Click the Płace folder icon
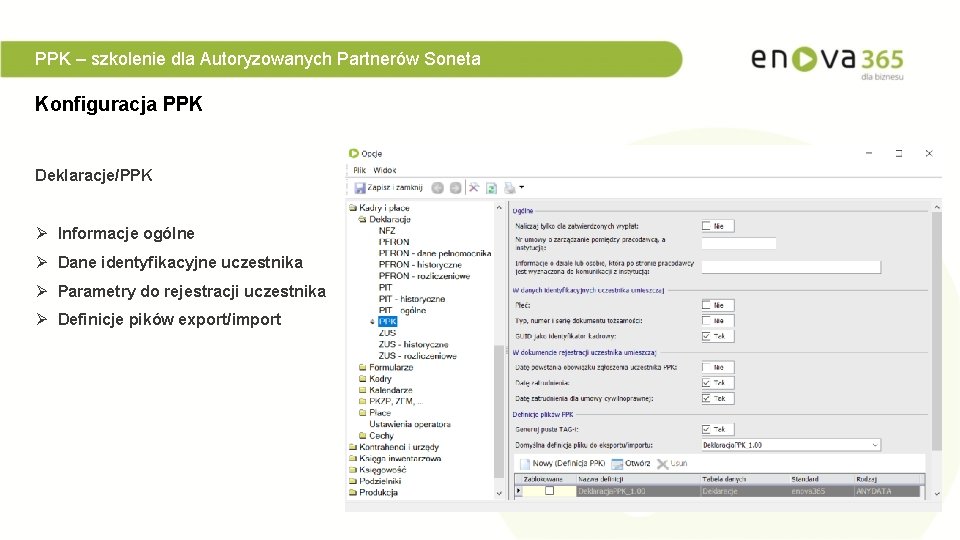Image resolution: width=960 pixels, height=540 pixels. click(x=362, y=413)
